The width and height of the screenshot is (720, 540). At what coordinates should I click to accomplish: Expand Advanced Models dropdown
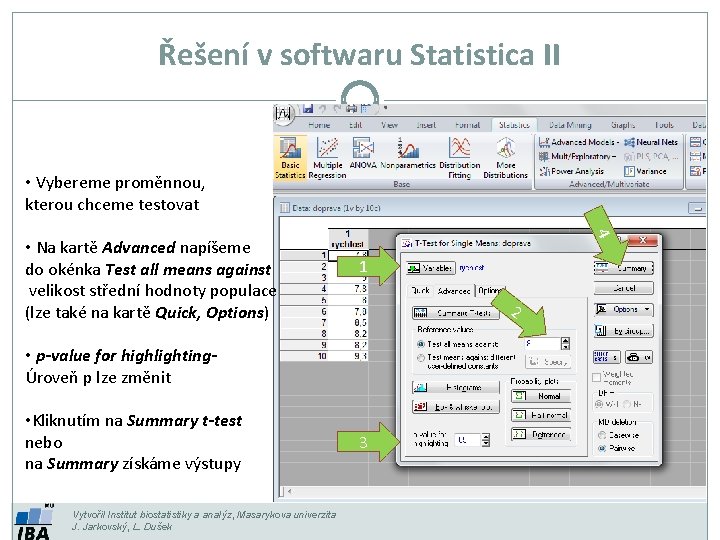[x=579, y=142]
